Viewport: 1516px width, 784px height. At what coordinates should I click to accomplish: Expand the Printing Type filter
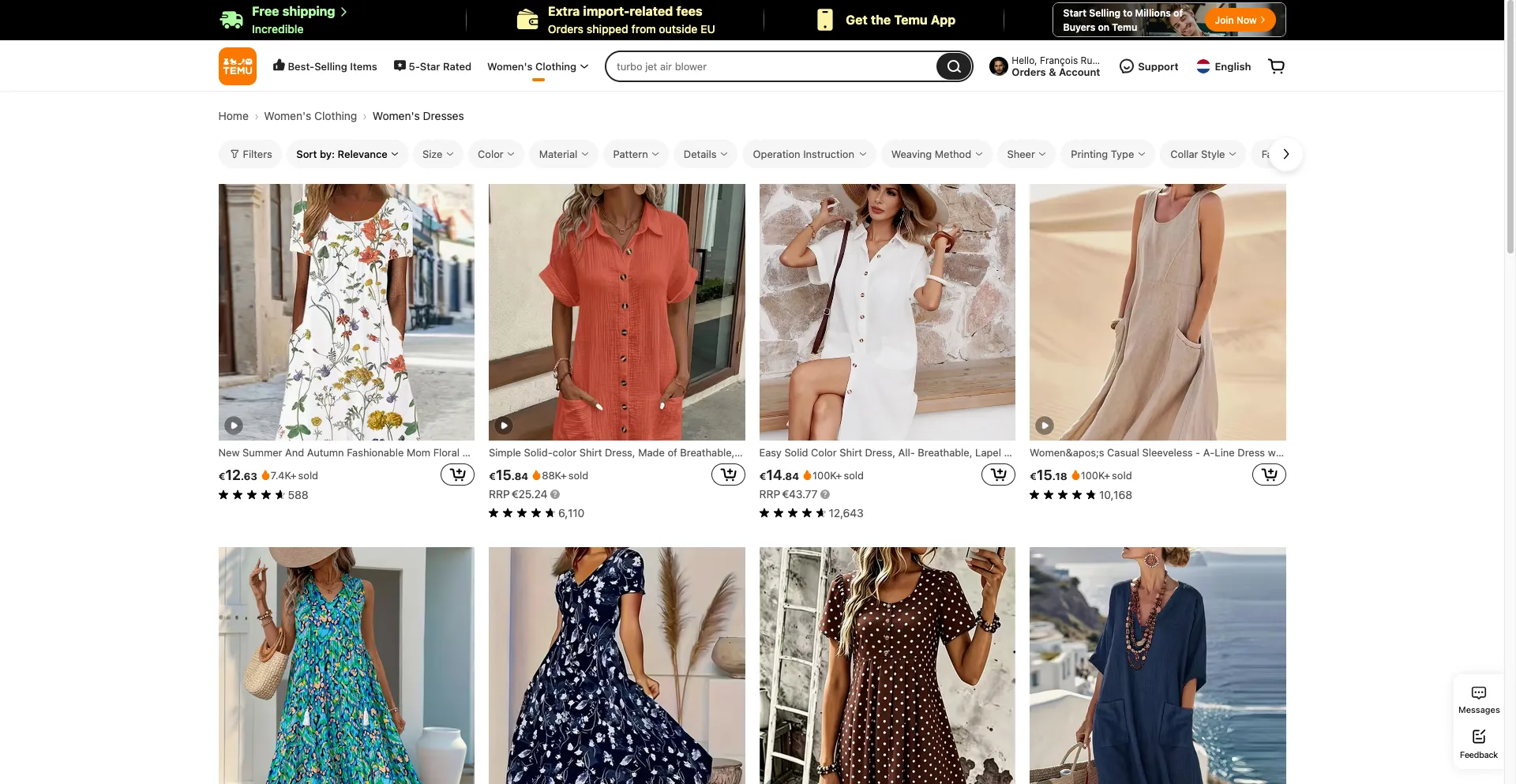click(1108, 154)
